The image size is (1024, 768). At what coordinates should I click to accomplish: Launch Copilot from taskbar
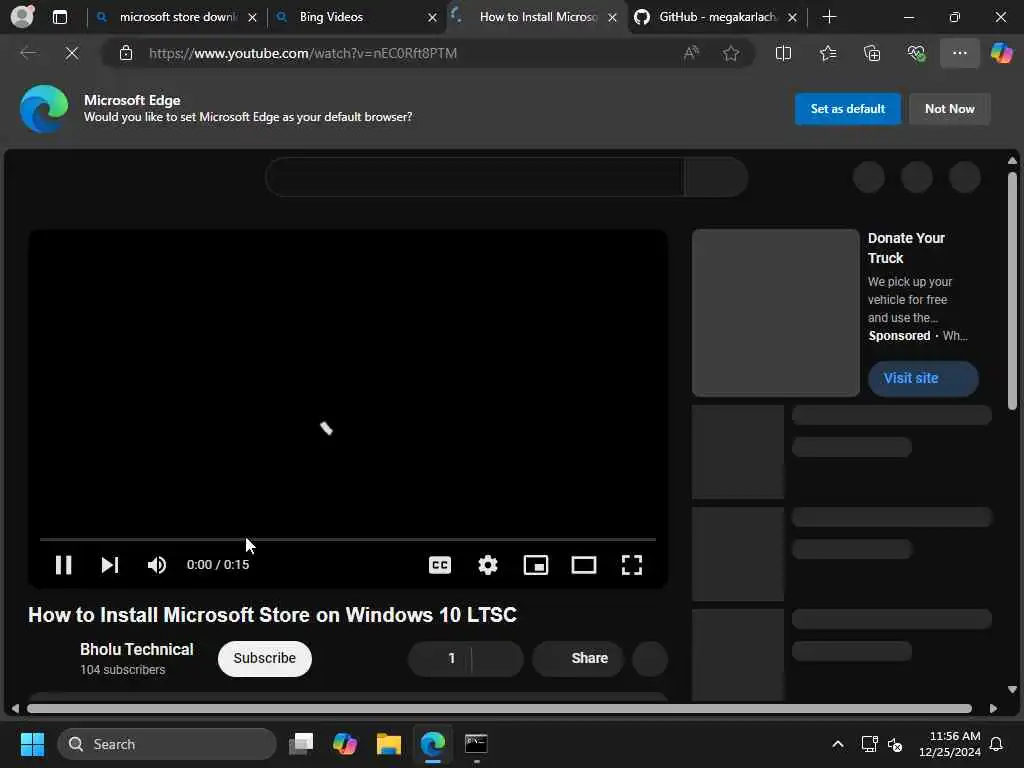345,744
